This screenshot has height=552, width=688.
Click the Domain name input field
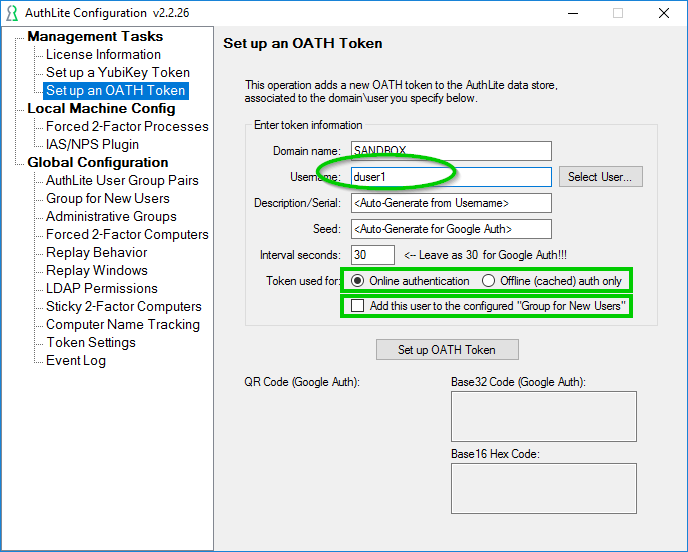[451, 151]
